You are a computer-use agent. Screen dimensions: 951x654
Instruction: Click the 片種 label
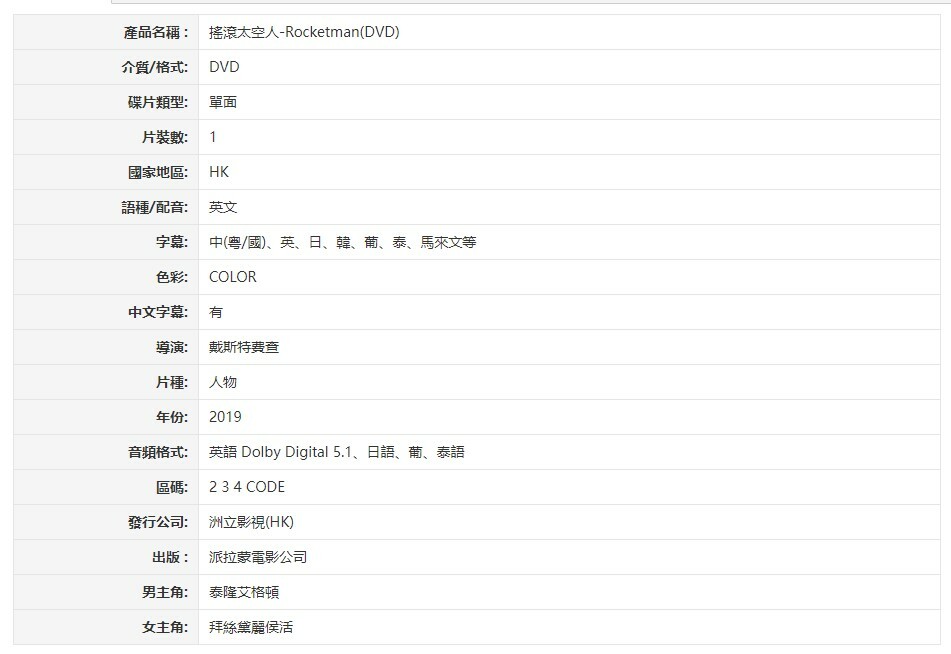172,383
